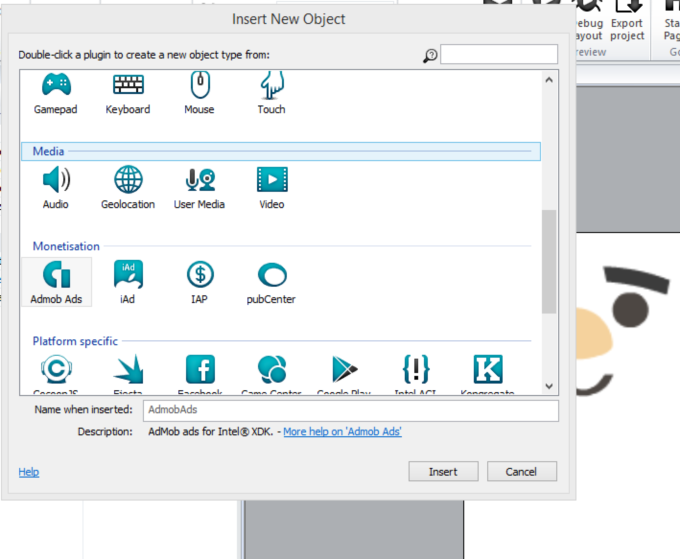Select the Audio plugin
This screenshot has width=680, height=559.
coord(56,179)
